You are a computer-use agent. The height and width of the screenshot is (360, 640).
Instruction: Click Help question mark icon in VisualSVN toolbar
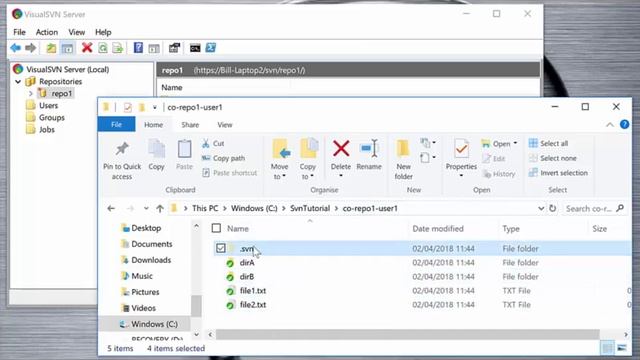(x=138, y=48)
